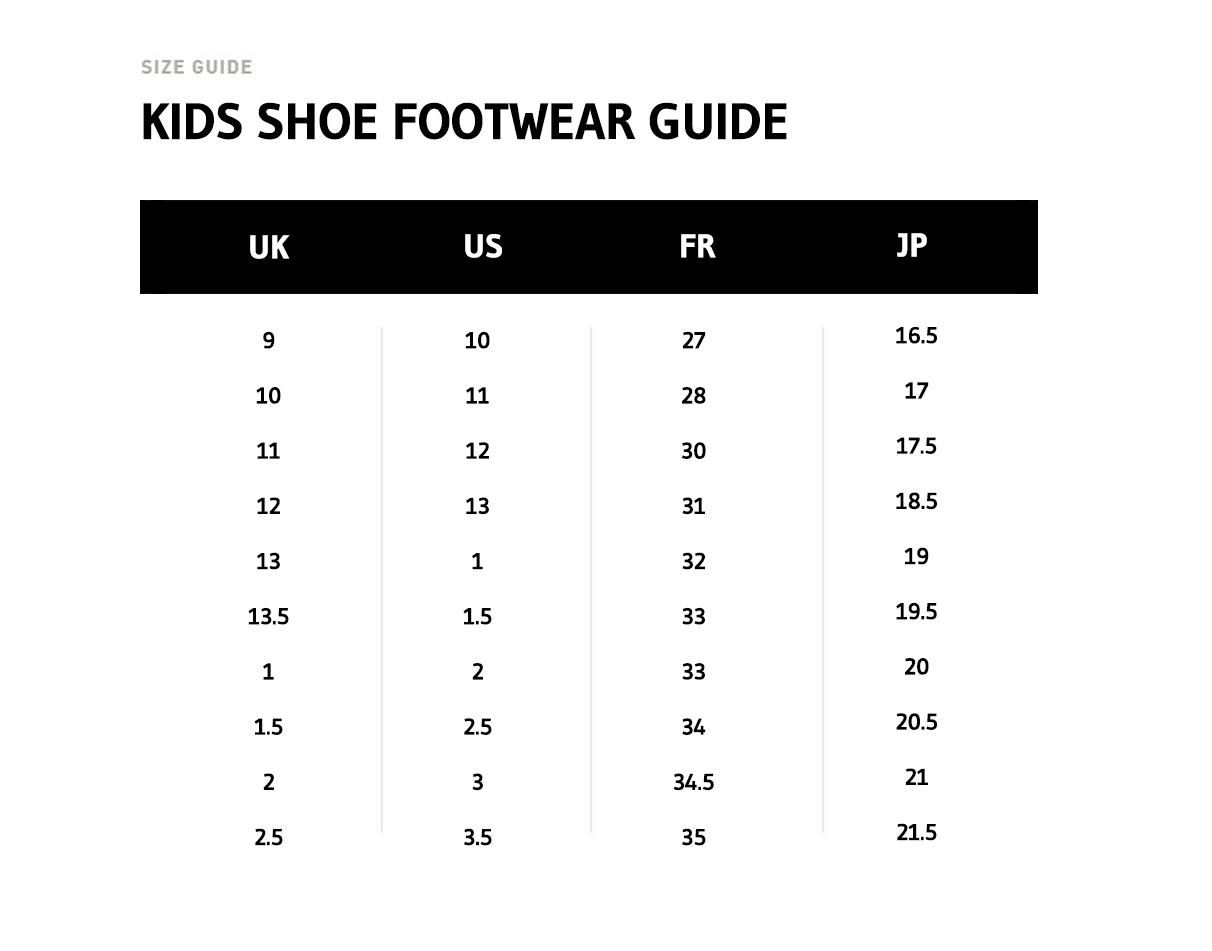Click FR size 35 cell

pyautogui.click(x=694, y=837)
